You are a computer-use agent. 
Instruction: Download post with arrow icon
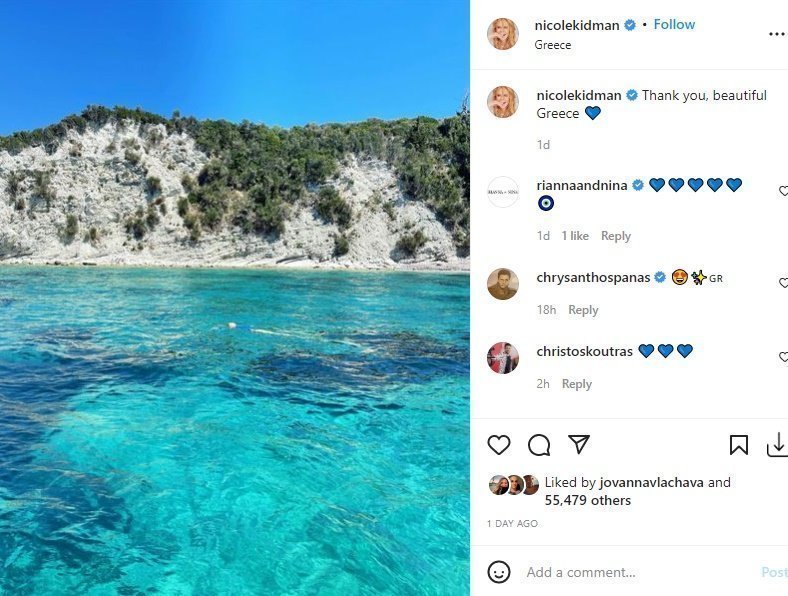point(777,445)
